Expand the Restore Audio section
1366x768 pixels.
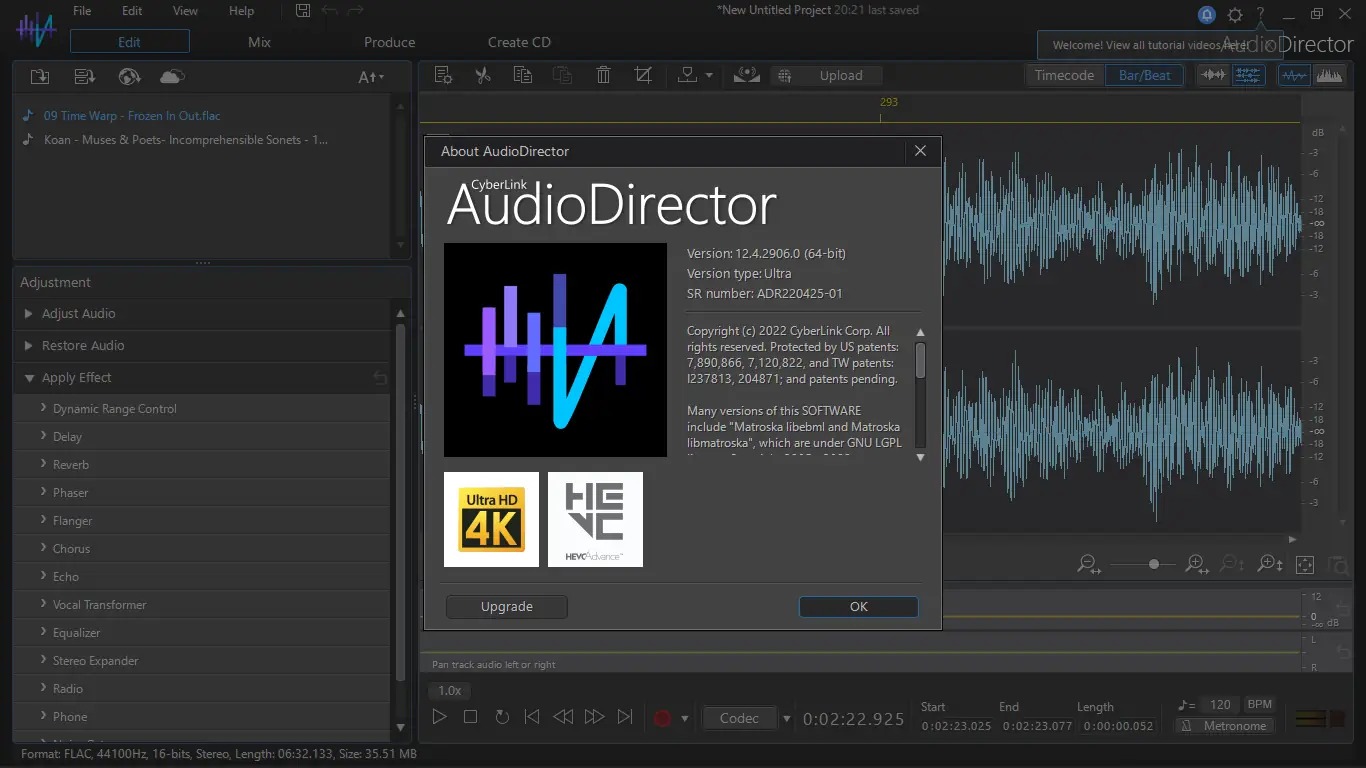click(x=83, y=345)
